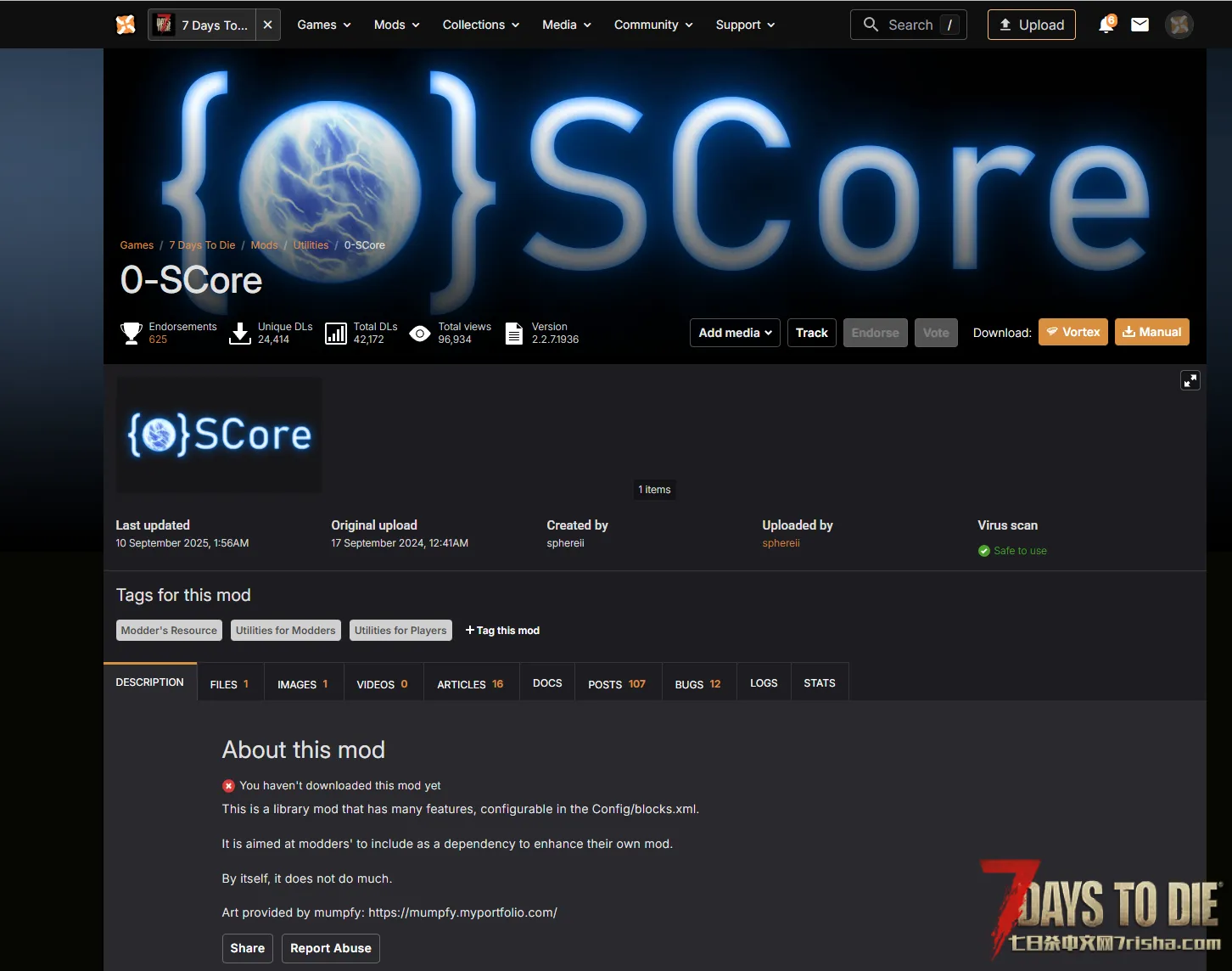Select the SCore gallery thumbnail
The height and width of the screenshot is (971, 1232).
click(x=219, y=435)
